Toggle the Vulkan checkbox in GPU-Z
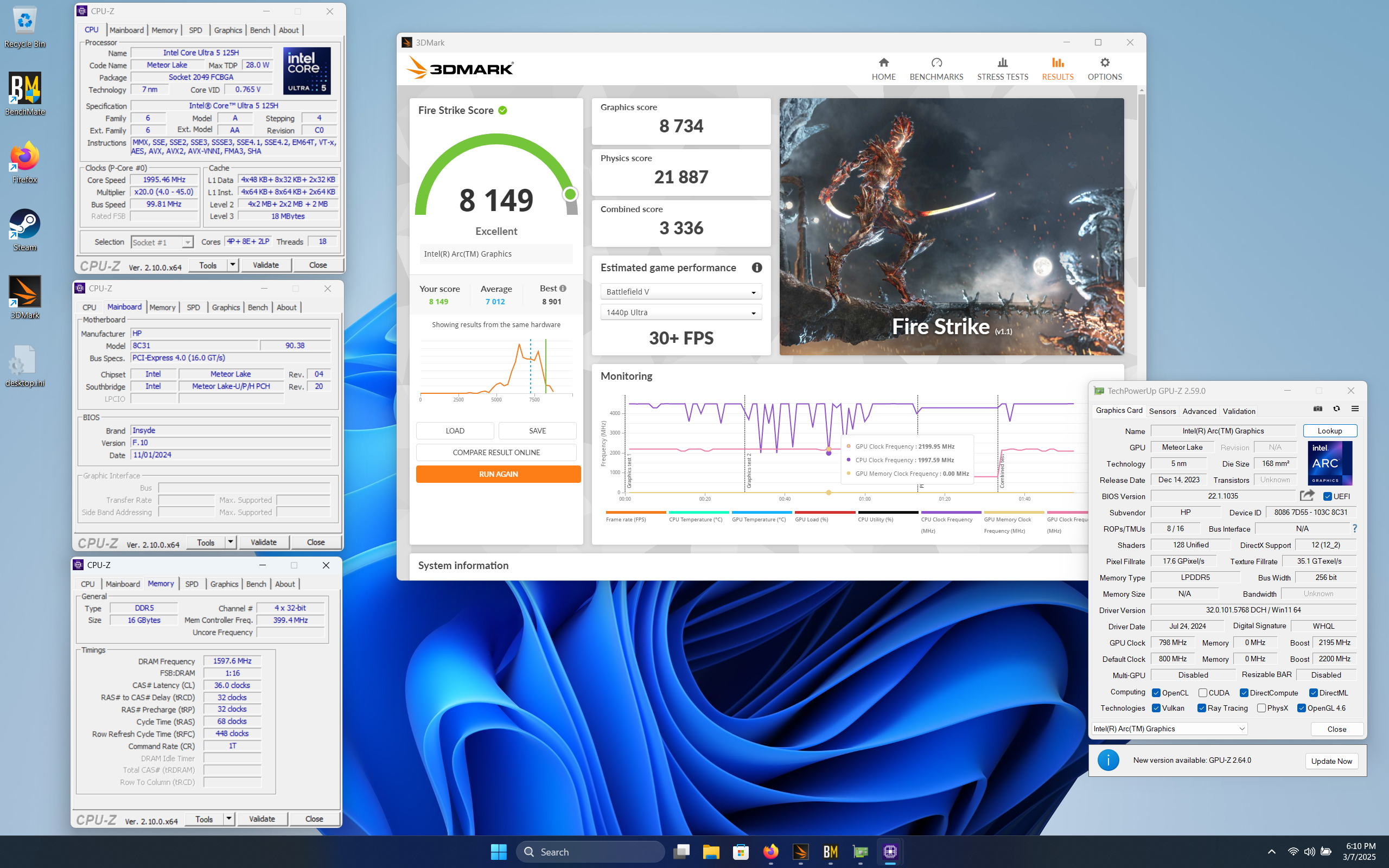The width and height of the screenshot is (1389, 868). click(1156, 708)
